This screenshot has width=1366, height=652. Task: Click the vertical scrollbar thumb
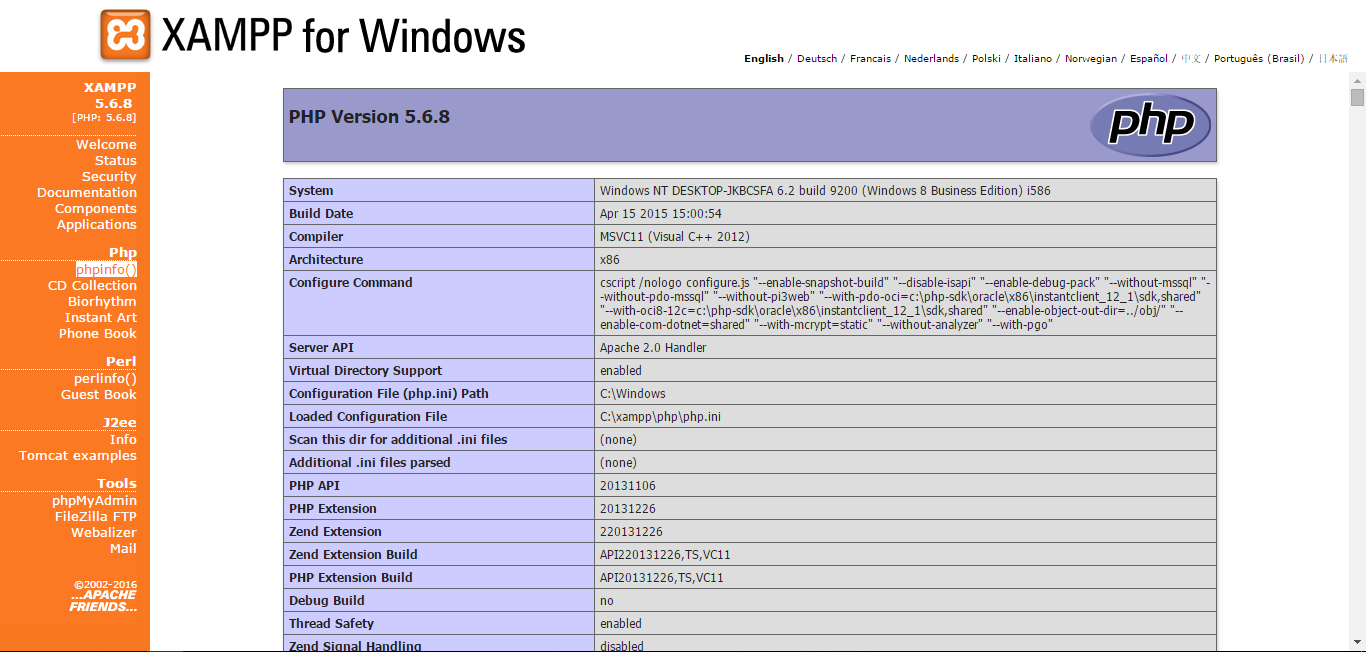[x=1357, y=97]
